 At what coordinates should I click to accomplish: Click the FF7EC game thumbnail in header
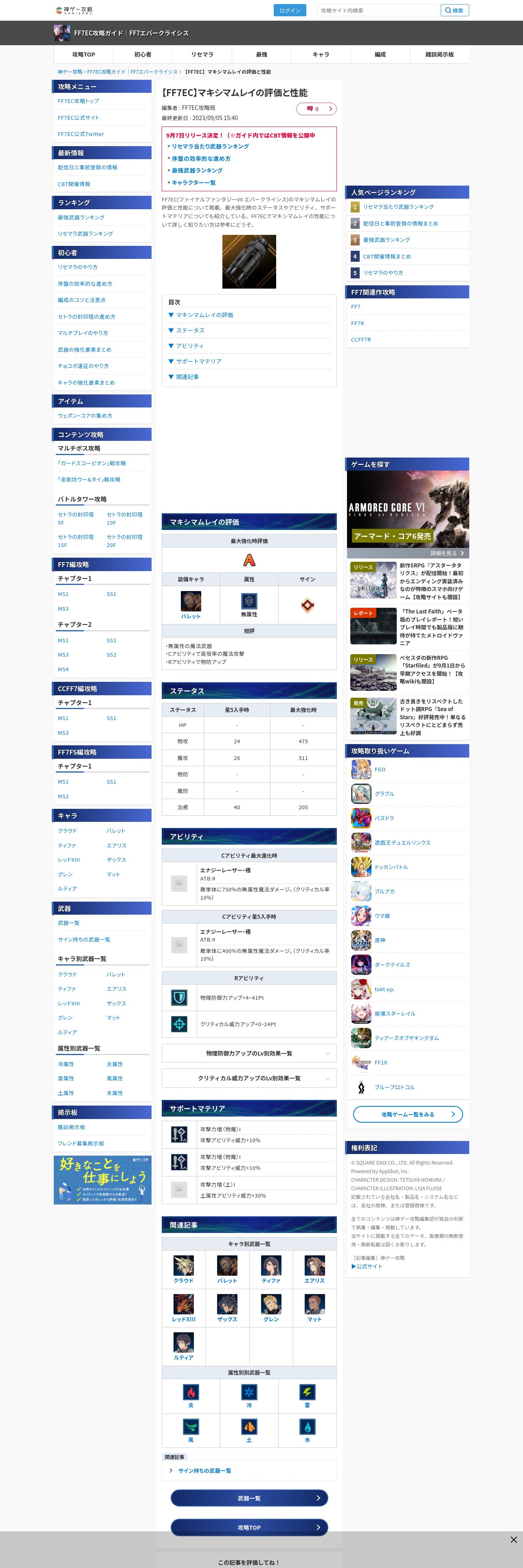pyautogui.click(x=62, y=33)
